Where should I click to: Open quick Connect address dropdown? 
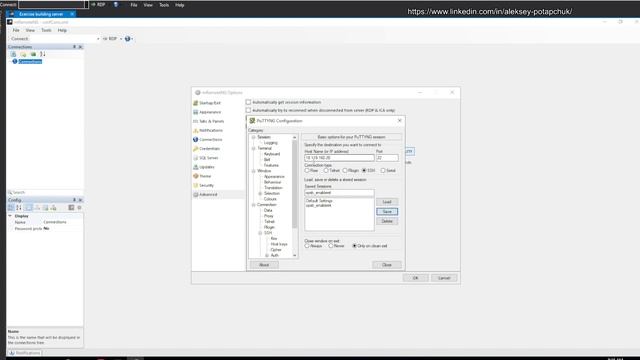98,39
